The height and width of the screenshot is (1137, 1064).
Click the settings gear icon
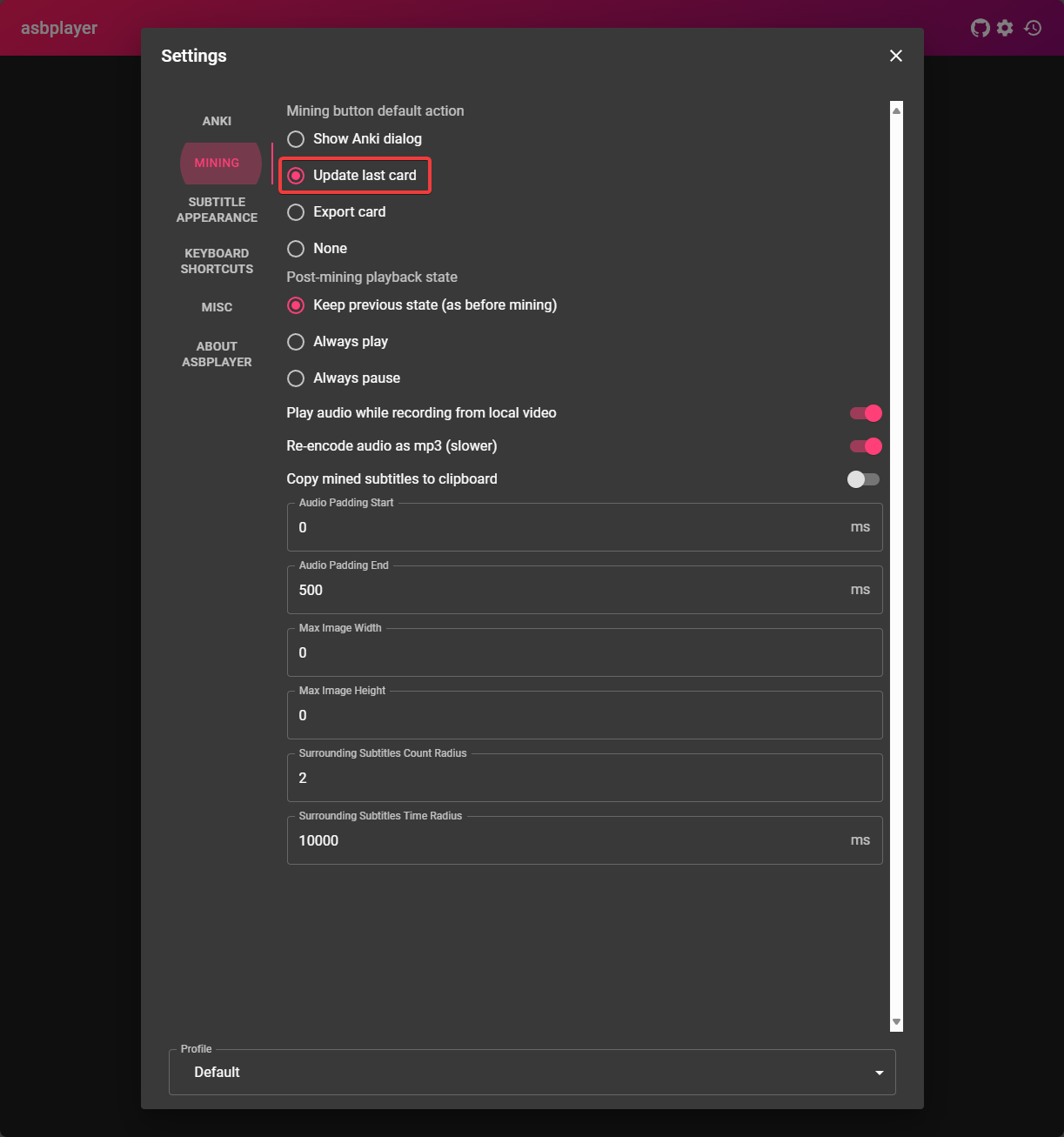[1005, 27]
